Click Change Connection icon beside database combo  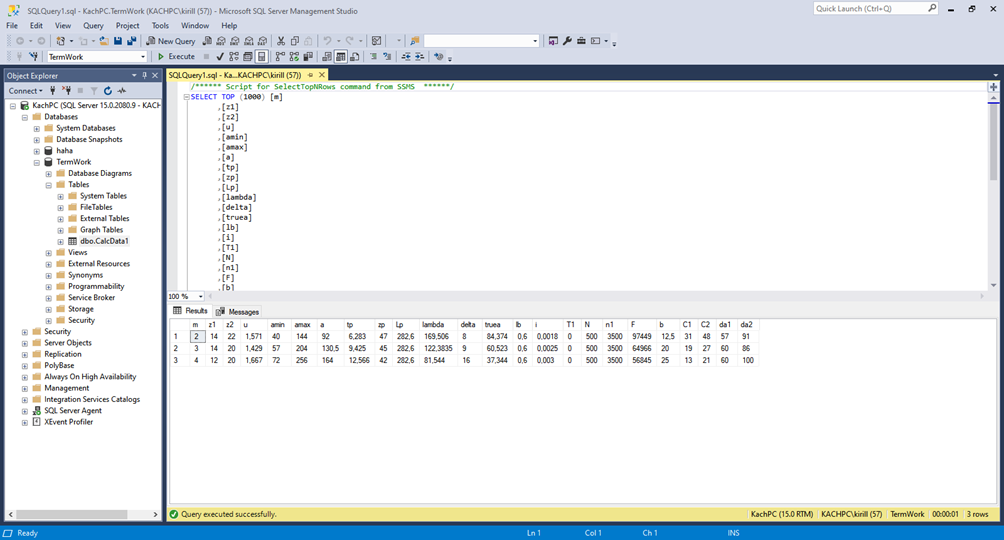coord(33,56)
